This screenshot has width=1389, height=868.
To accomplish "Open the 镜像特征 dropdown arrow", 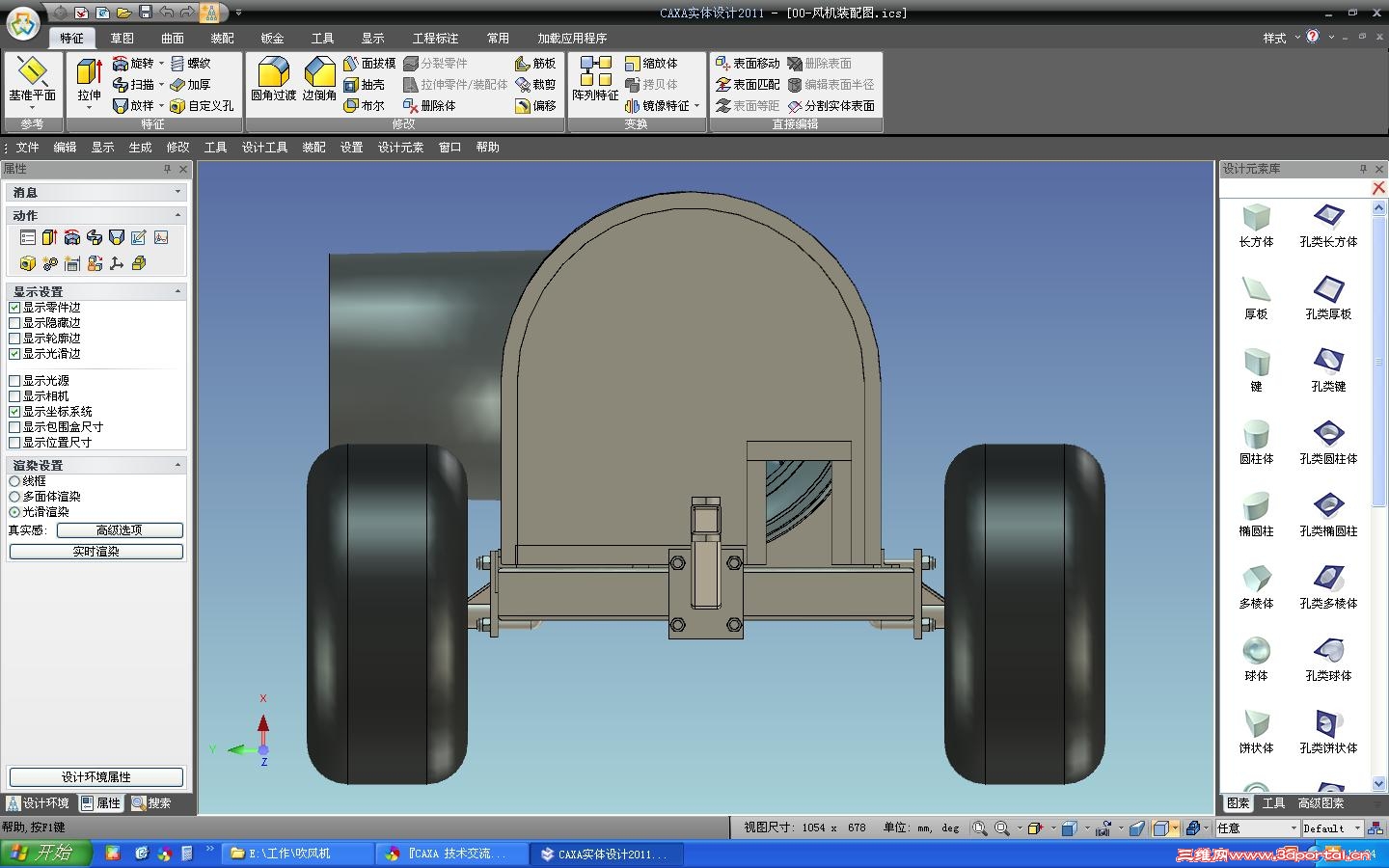I will [x=697, y=106].
